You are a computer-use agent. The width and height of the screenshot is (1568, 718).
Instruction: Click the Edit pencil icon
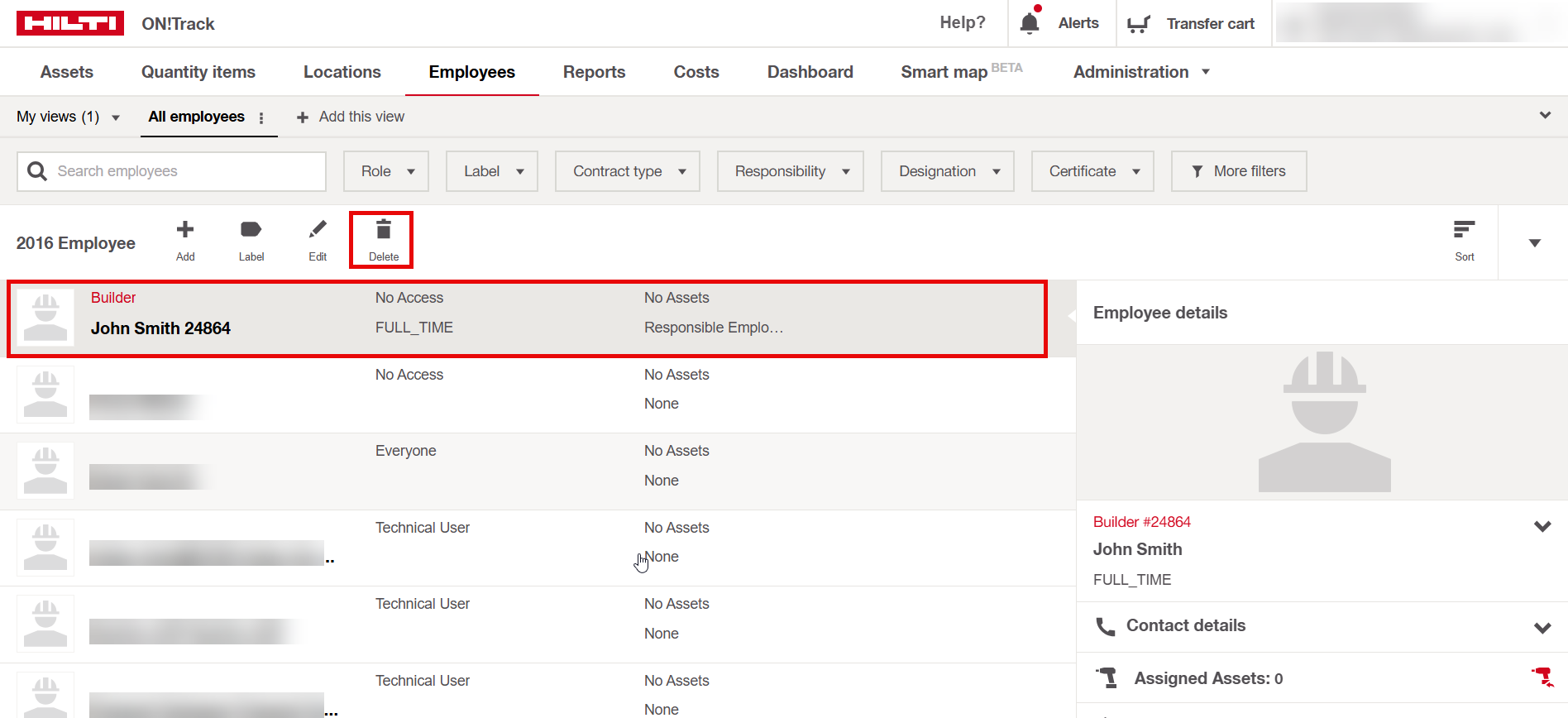(318, 230)
